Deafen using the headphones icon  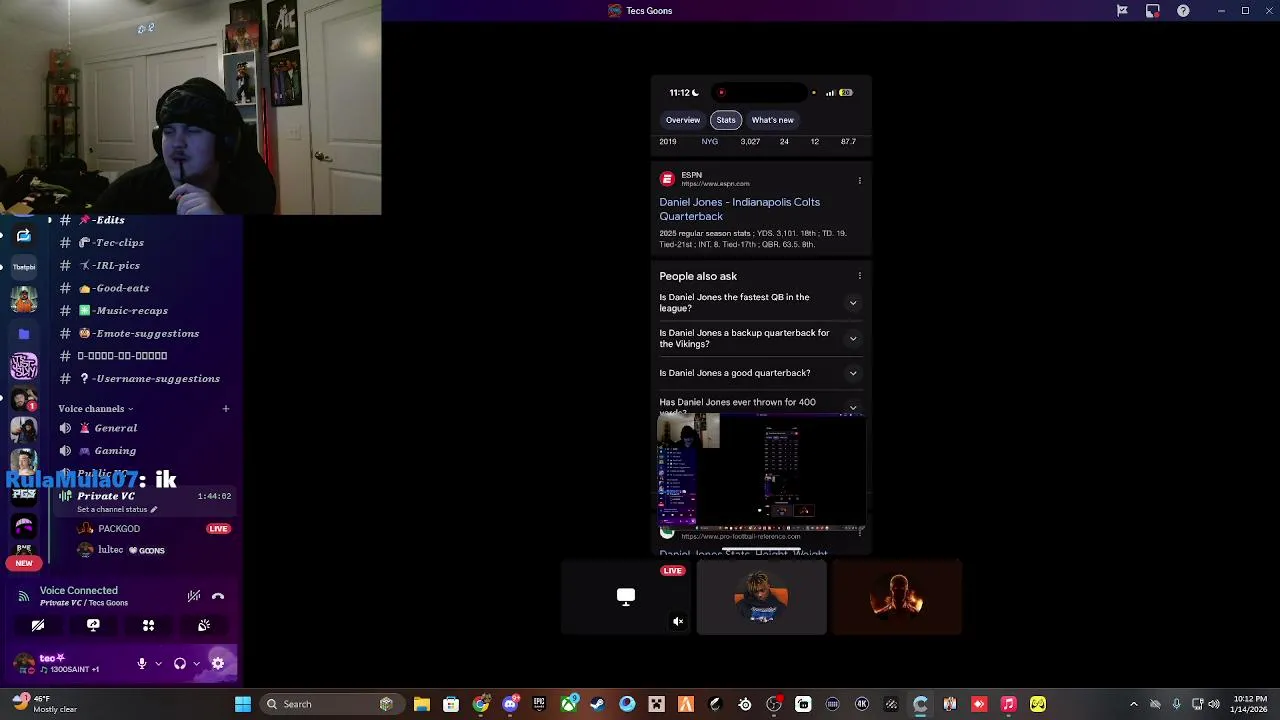click(180, 663)
